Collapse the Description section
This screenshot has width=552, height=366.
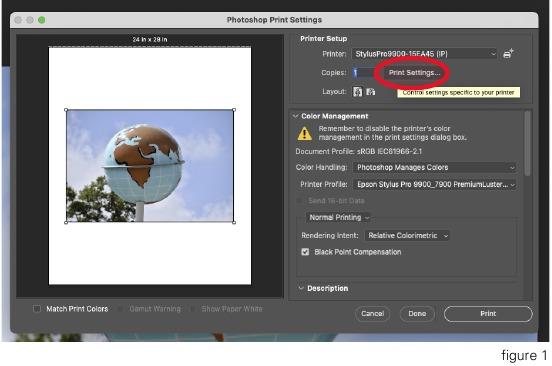pyautogui.click(x=301, y=288)
